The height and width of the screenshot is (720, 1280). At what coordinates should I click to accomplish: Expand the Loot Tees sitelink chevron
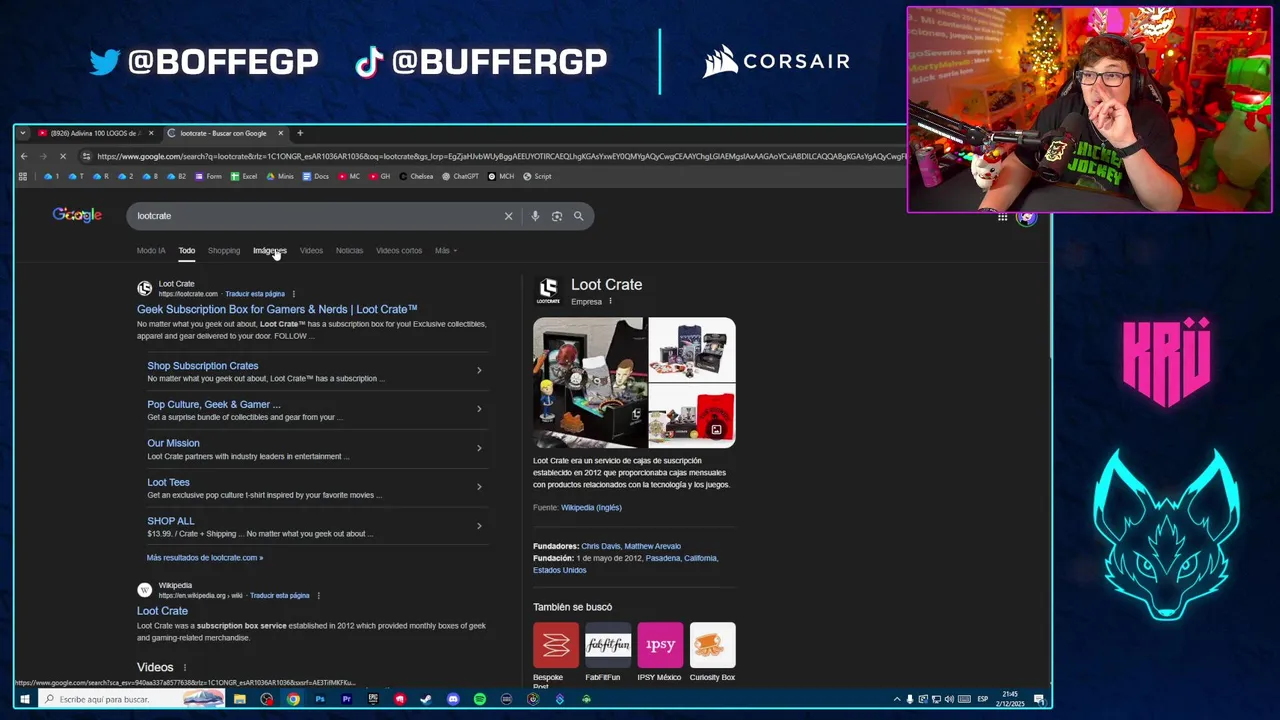479,487
